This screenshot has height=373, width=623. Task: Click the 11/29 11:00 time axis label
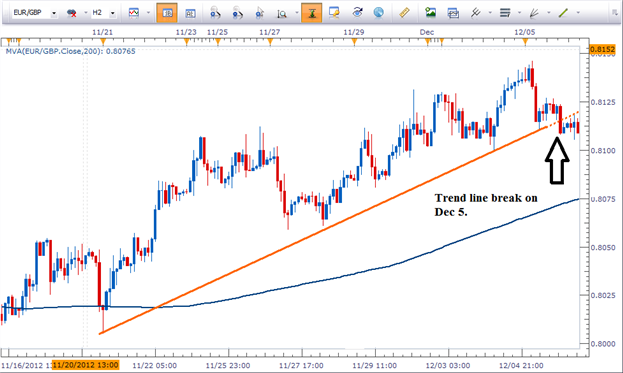point(374,365)
